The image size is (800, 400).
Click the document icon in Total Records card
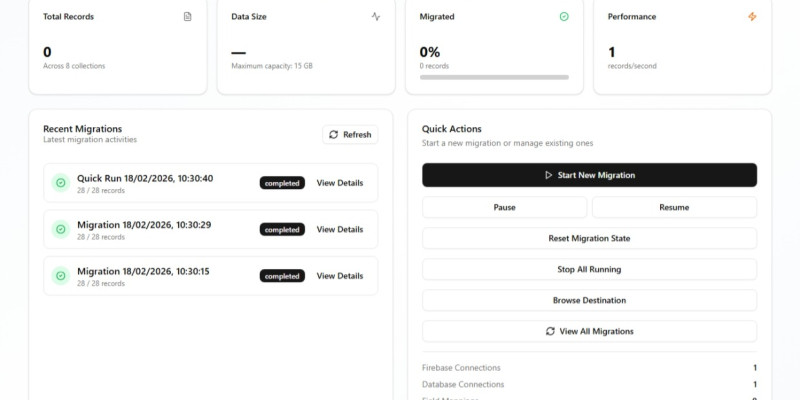[187, 17]
